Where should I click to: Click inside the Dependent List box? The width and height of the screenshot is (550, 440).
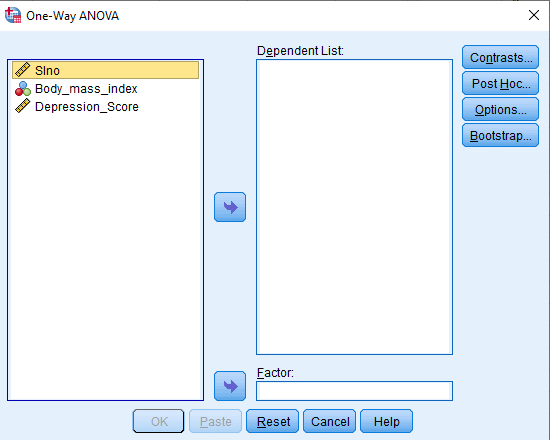click(354, 207)
